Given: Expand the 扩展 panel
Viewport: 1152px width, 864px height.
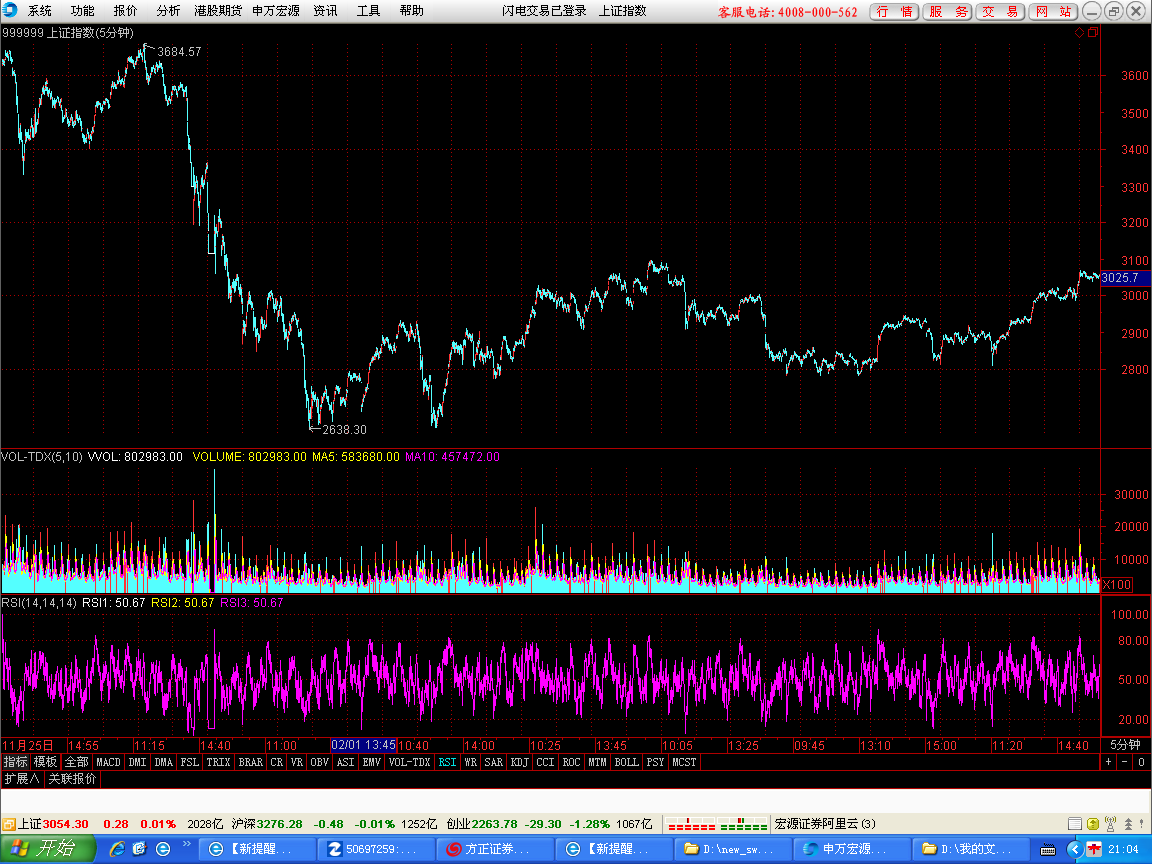Looking at the screenshot, I should [22, 778].
